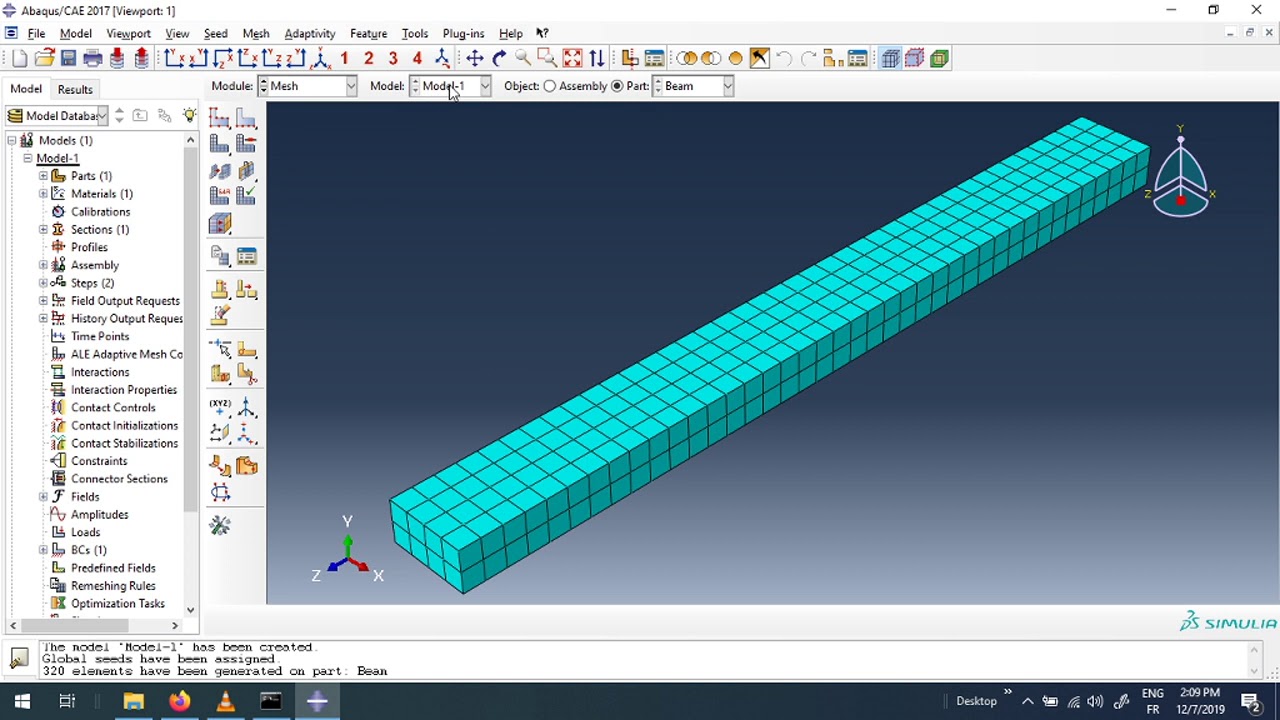Select the Assembly object radio button
This screenshot has height=720, width=1280.
point(550,86)
